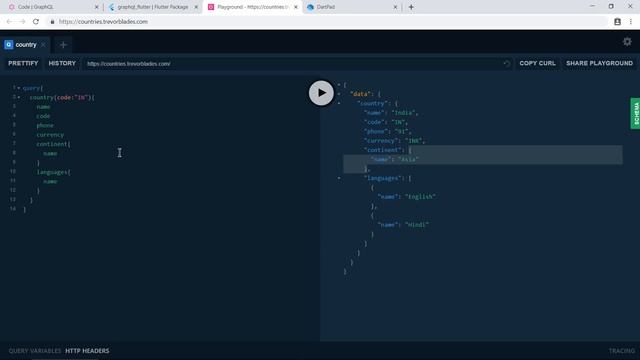Reload the browser page
The width and height of the screenshot is (640, 360).
(x=36, y=22)
